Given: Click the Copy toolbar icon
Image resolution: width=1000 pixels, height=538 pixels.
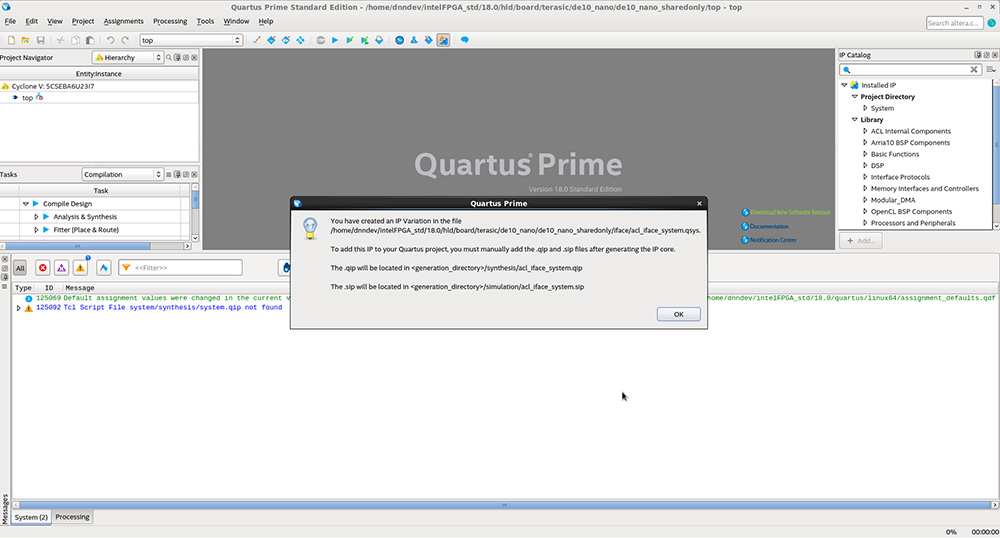Looking at the screenshot, I should point(75,40).
